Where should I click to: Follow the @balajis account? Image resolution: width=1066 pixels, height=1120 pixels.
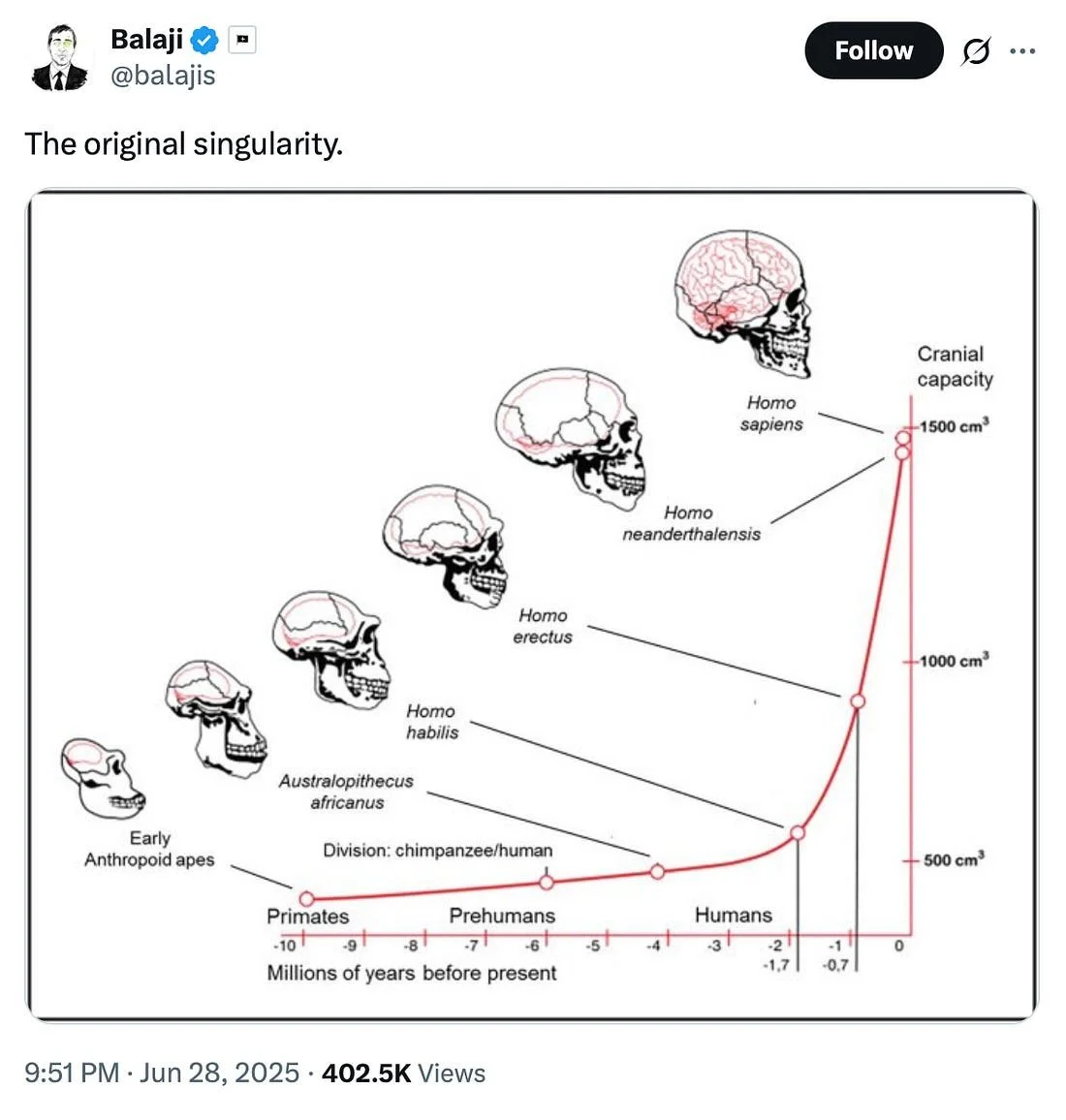(874, 50)
